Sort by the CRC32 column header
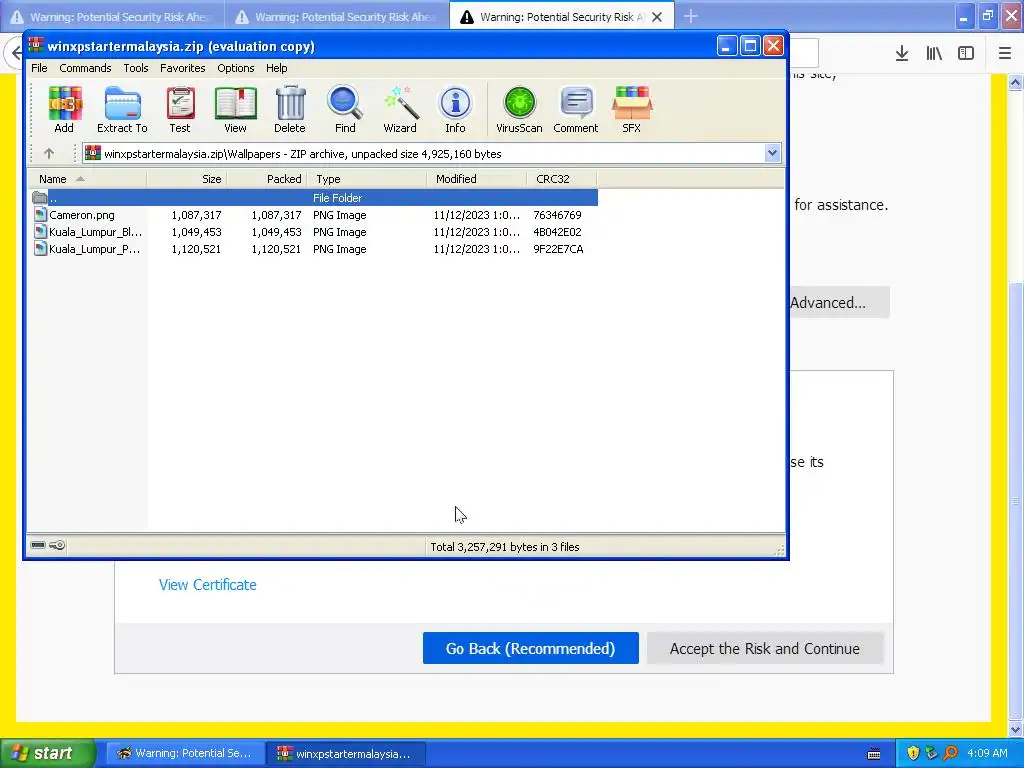Screen dimensions: 1024x768 point(562,179)
